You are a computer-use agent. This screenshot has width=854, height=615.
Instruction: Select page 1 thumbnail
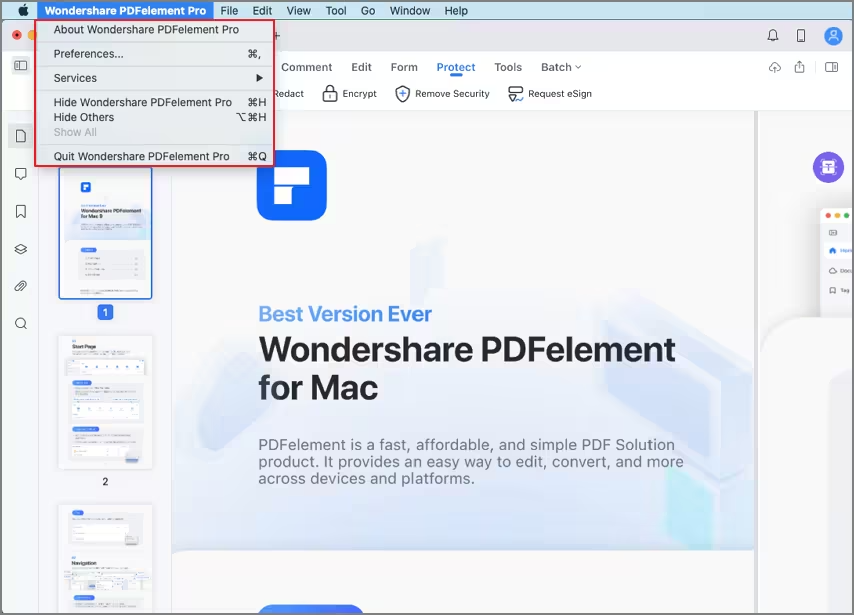[x=105, y=233]
